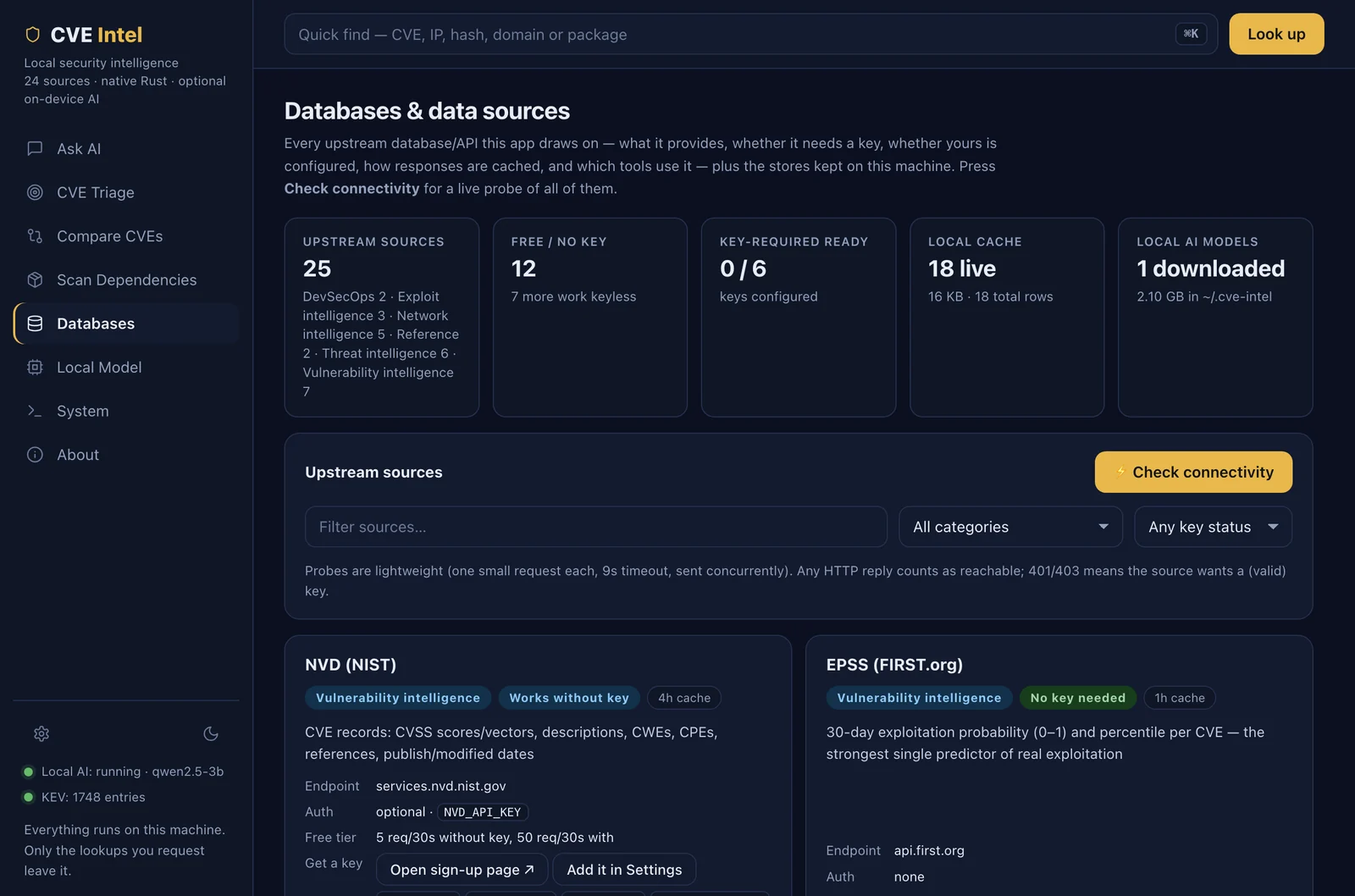Click the 1h cache tag on EPSS
The width and height of the screenshot is (1355, 896).
(x=1180, y=698)
